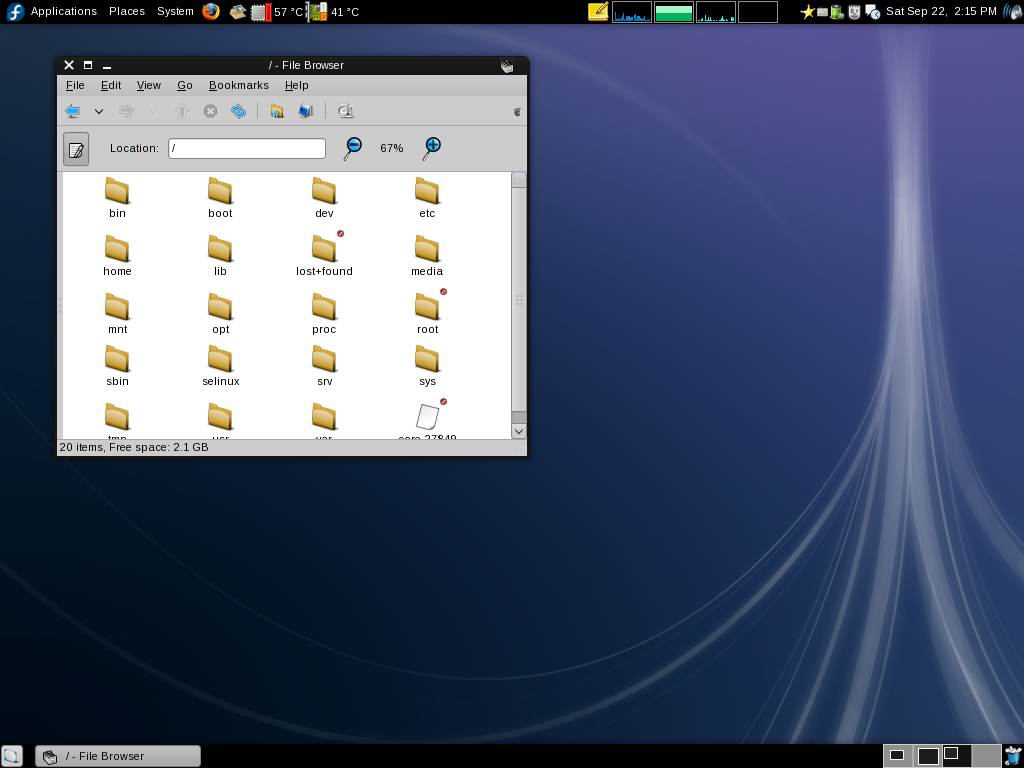Zoom in with the plus magnifier
The width and height of the screenshot is (1024, 768).
point(432,148)
